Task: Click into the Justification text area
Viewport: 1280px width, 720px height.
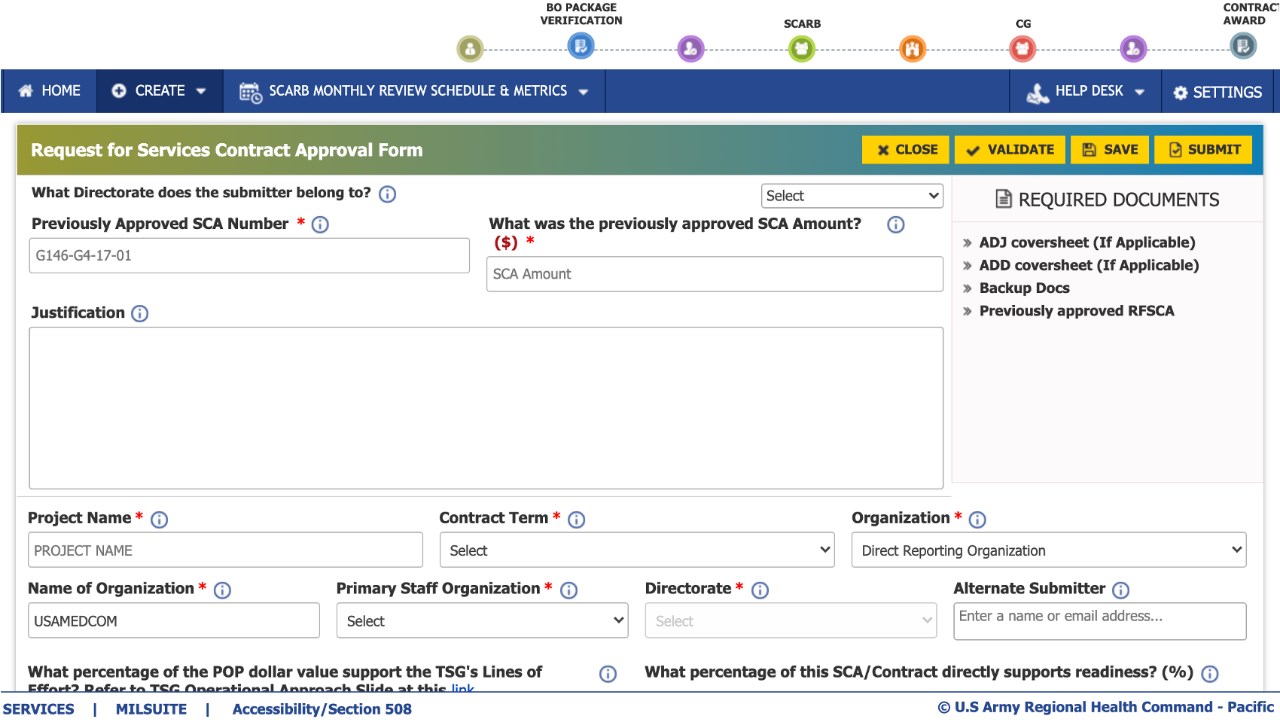Action: pos(486,408)
